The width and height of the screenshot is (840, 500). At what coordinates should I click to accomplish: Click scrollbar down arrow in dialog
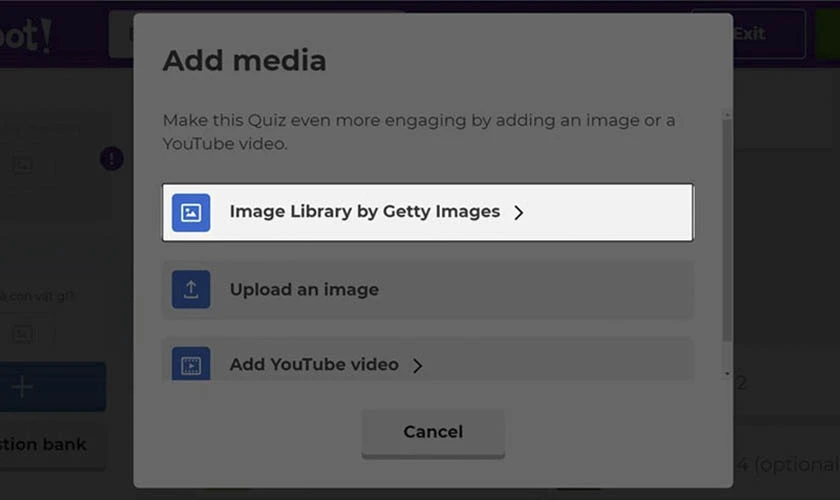(x=726, y=374)
